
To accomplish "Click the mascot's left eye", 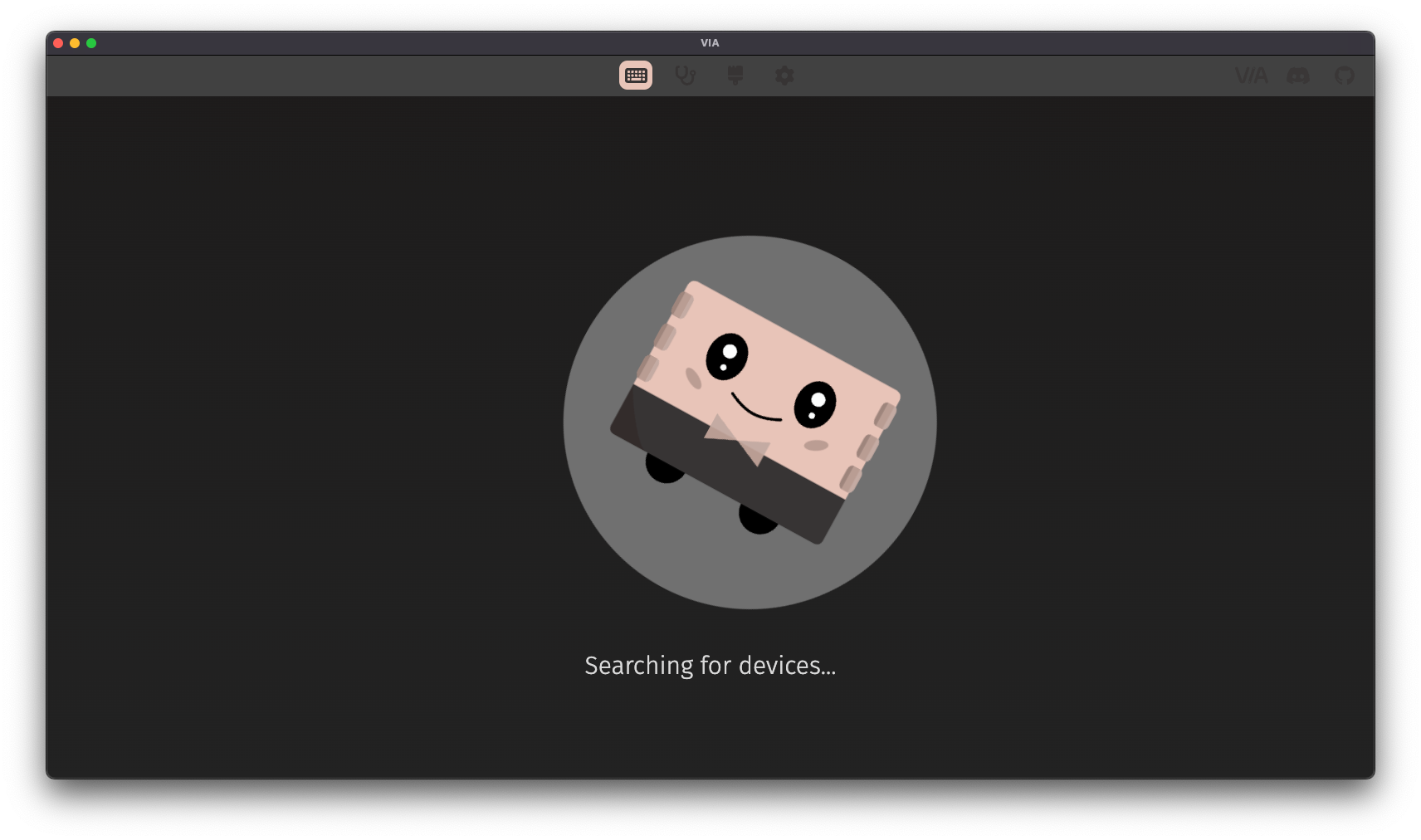I will pos(727,357).
